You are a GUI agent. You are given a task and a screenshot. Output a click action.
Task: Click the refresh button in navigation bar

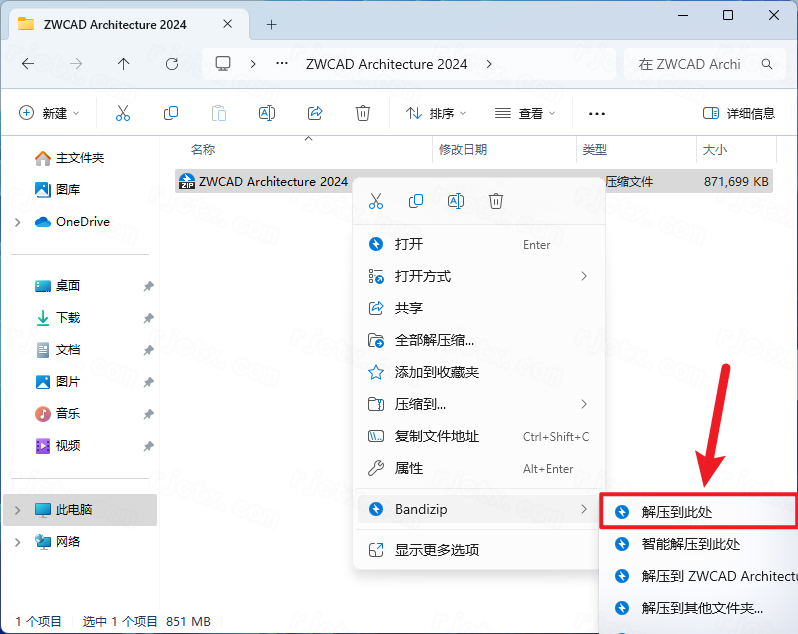(172, 64)
